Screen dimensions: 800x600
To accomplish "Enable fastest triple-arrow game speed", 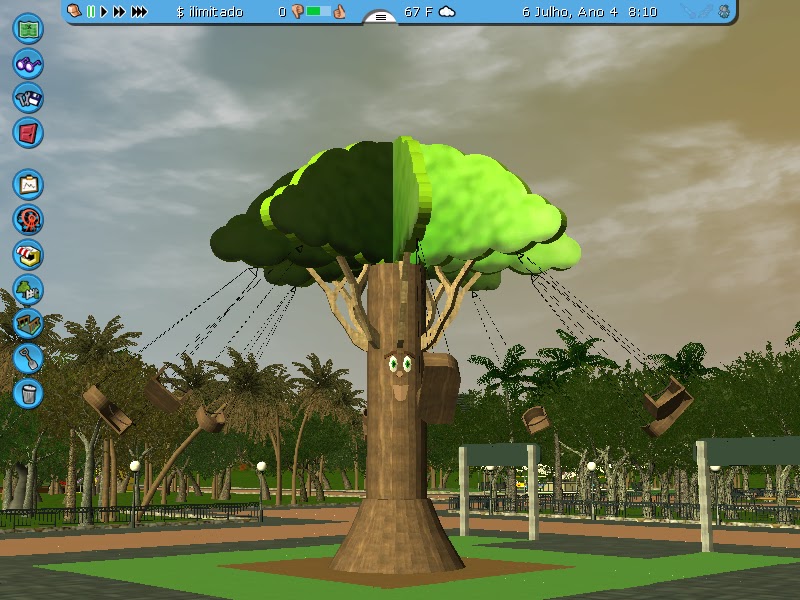I will 137,12.
